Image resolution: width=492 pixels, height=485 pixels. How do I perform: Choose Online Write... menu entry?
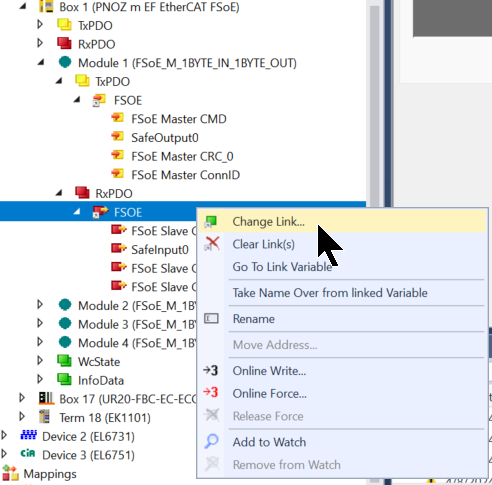269,371
